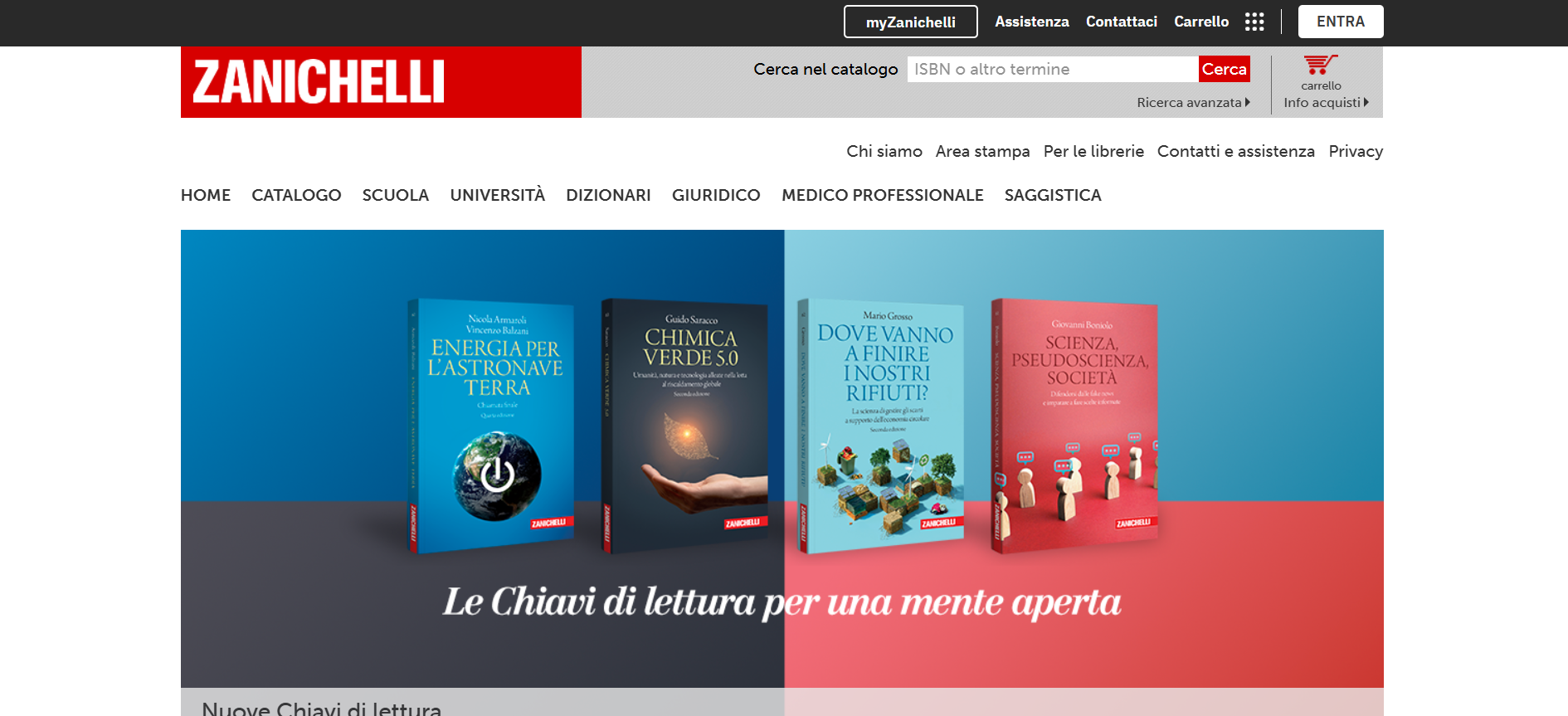This screenshot has height=716, width=1568.
Task: Open the CATALOGO menu
Action: coord(296,195)
